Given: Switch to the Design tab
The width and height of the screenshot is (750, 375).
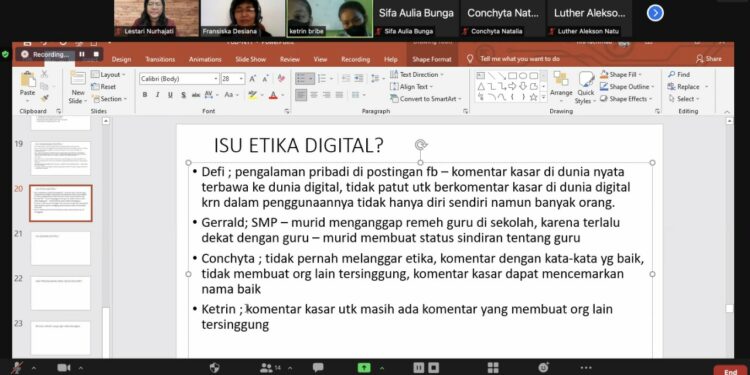Looking at the screenshot, I should 121,59.
